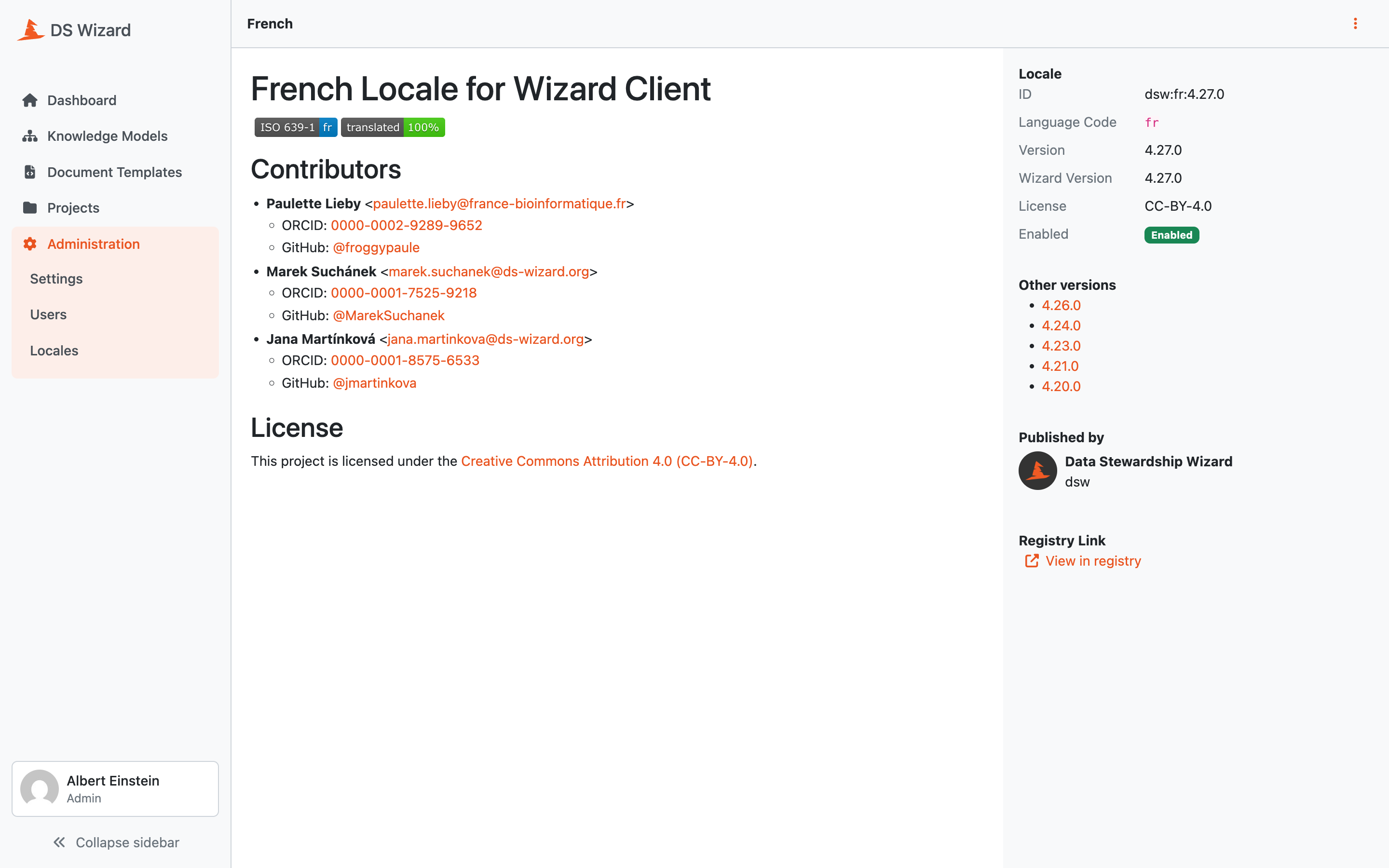This screenshot has height=868, width=1389.
Task: Select the Administration menu item
Action: tap(115, 244)
